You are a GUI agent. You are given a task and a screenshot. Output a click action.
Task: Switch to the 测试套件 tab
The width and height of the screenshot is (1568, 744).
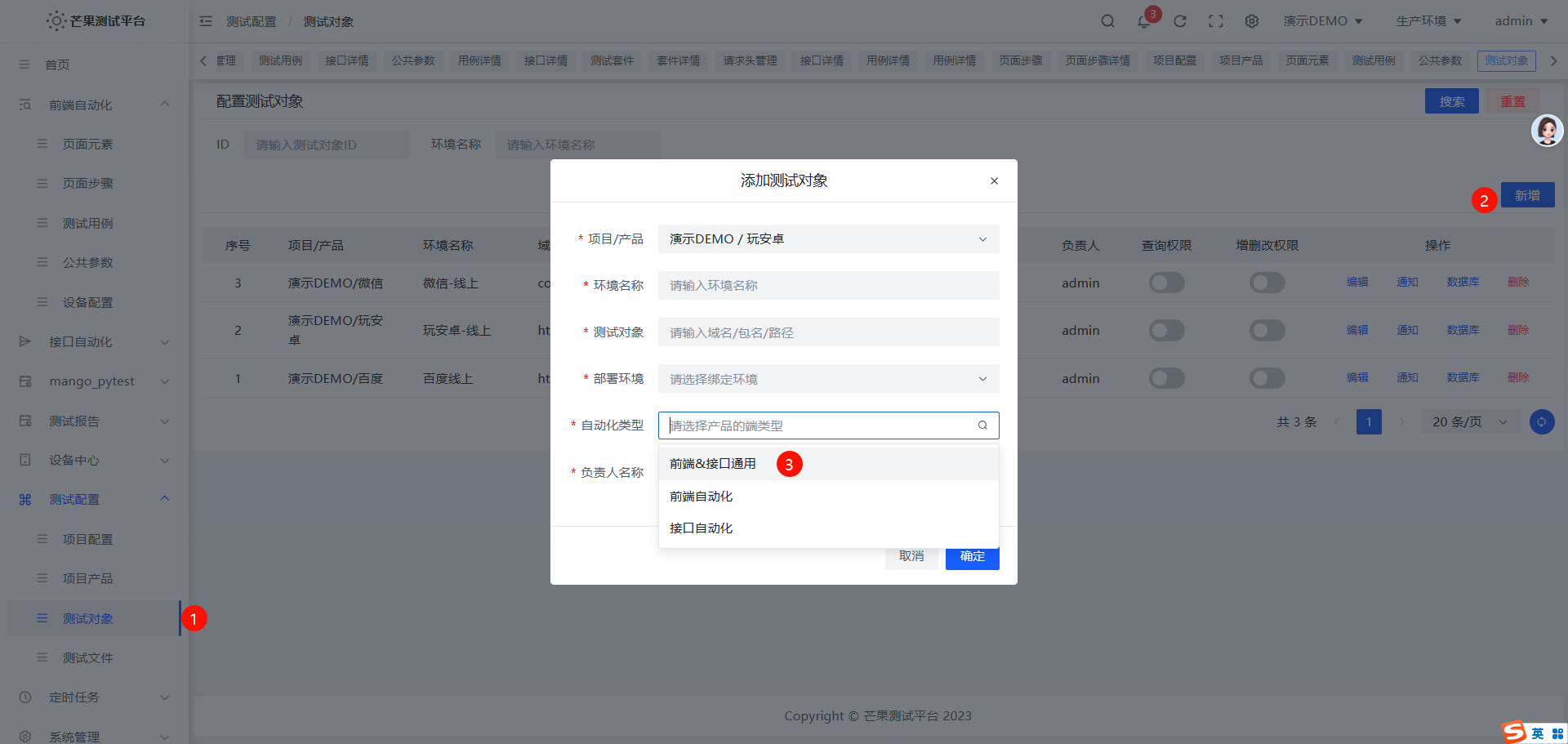pos(612,60)
